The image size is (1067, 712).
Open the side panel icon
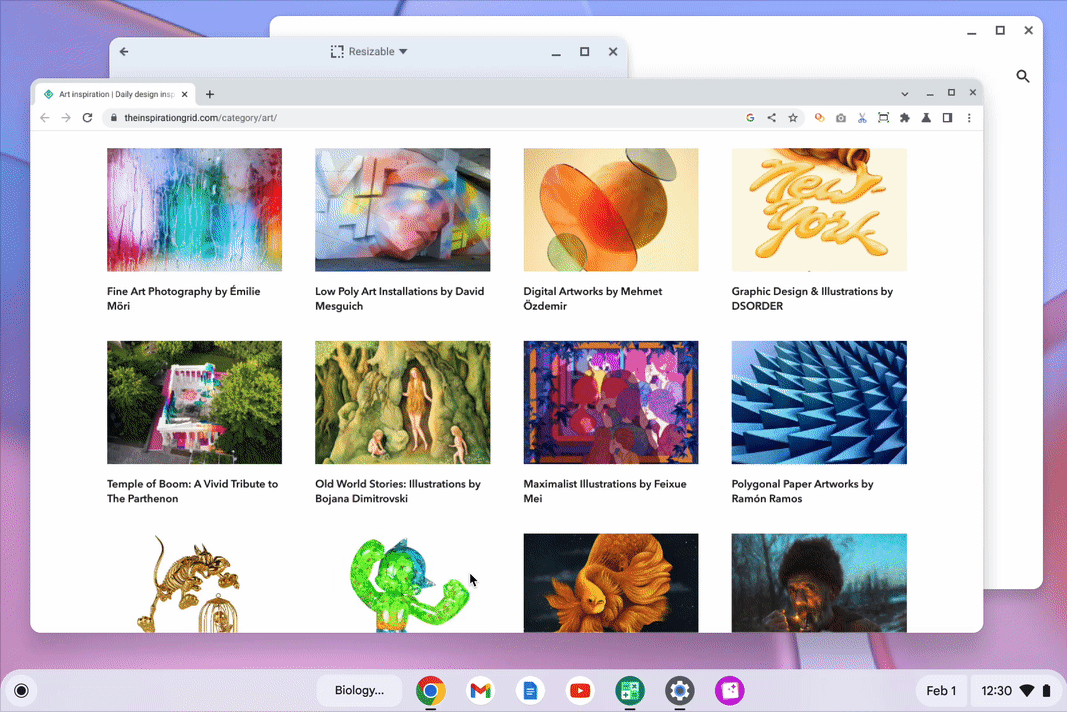click(x=947, y=118)
